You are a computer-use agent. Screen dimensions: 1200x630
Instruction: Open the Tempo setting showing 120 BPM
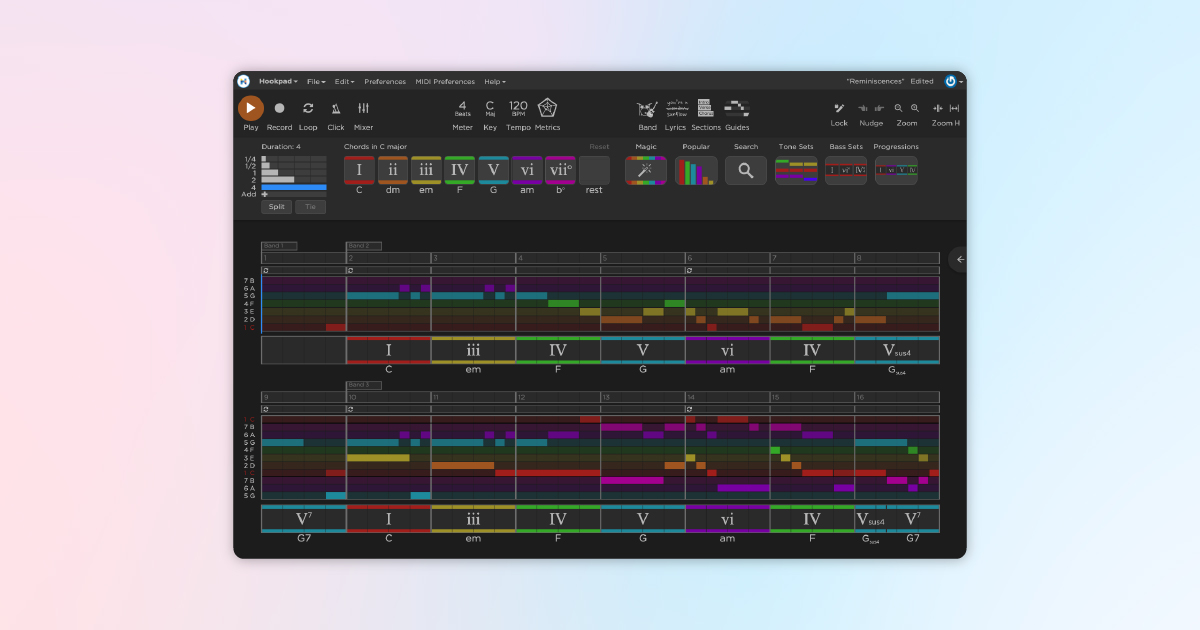[x=518, y=108]
